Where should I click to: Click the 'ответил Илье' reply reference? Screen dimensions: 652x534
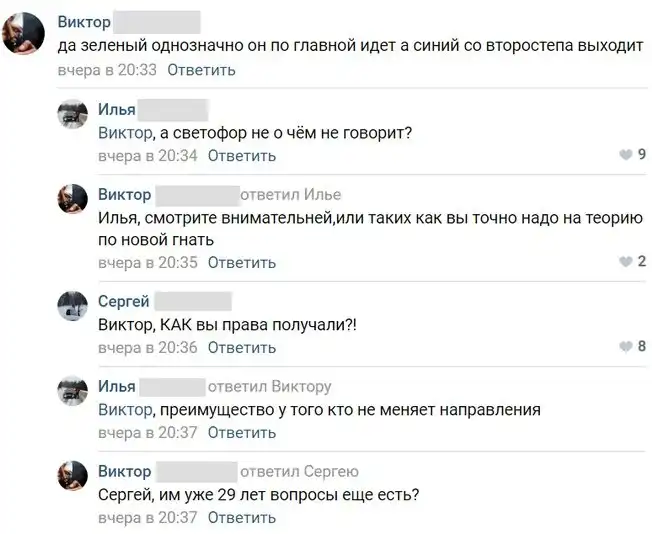pyautogui.click(x=291, y=194)
